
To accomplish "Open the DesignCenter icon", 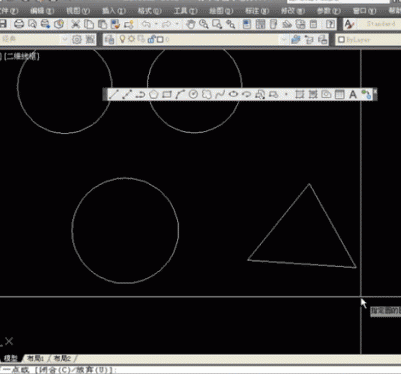I will (260, 24).
